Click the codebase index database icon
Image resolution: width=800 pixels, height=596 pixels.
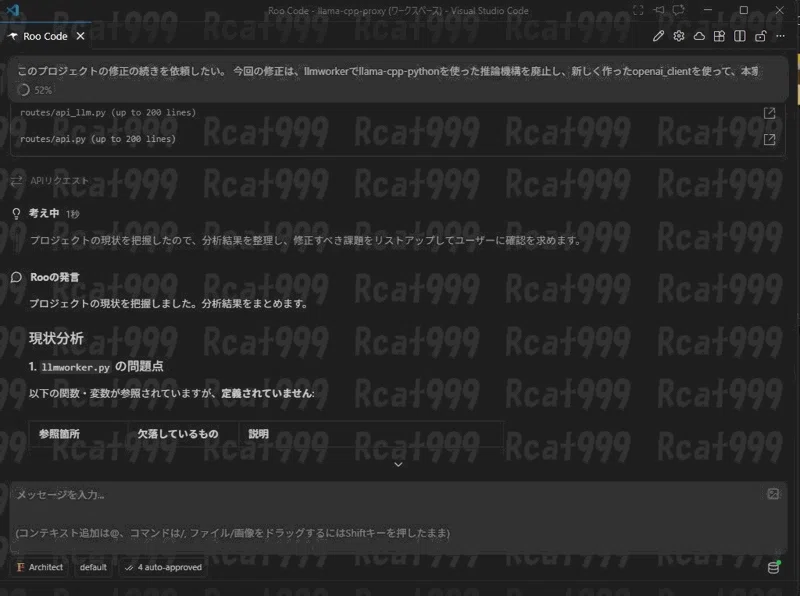pyautogui.click(x=773, y=567)
